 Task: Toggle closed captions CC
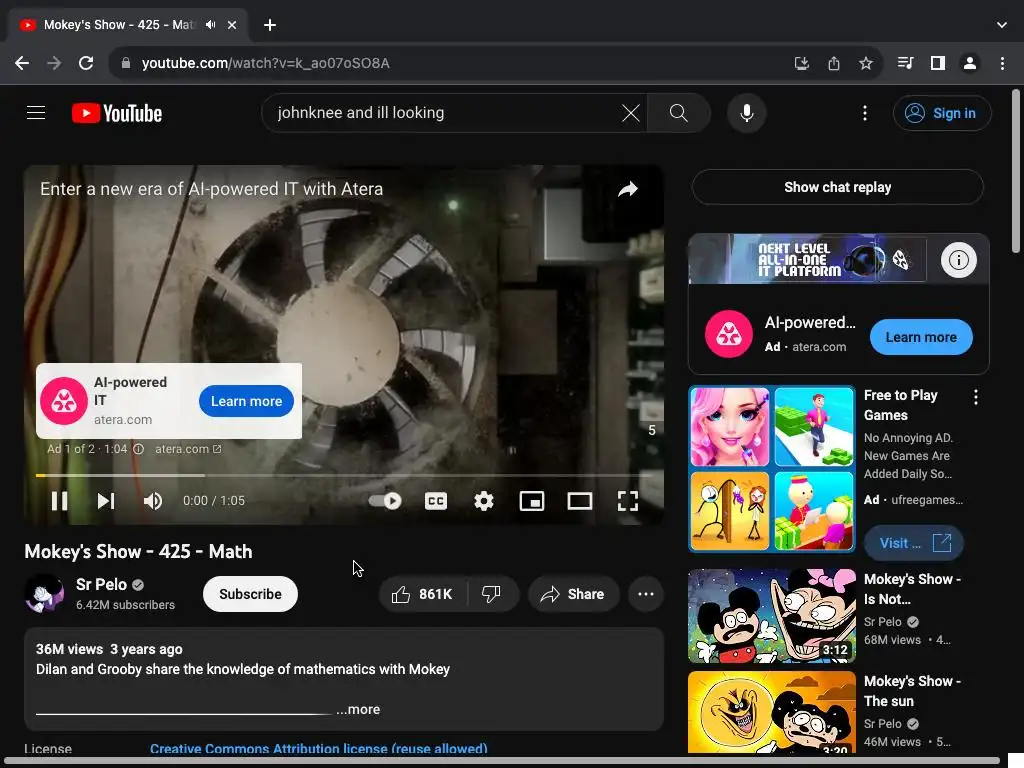tap(436, 501)
